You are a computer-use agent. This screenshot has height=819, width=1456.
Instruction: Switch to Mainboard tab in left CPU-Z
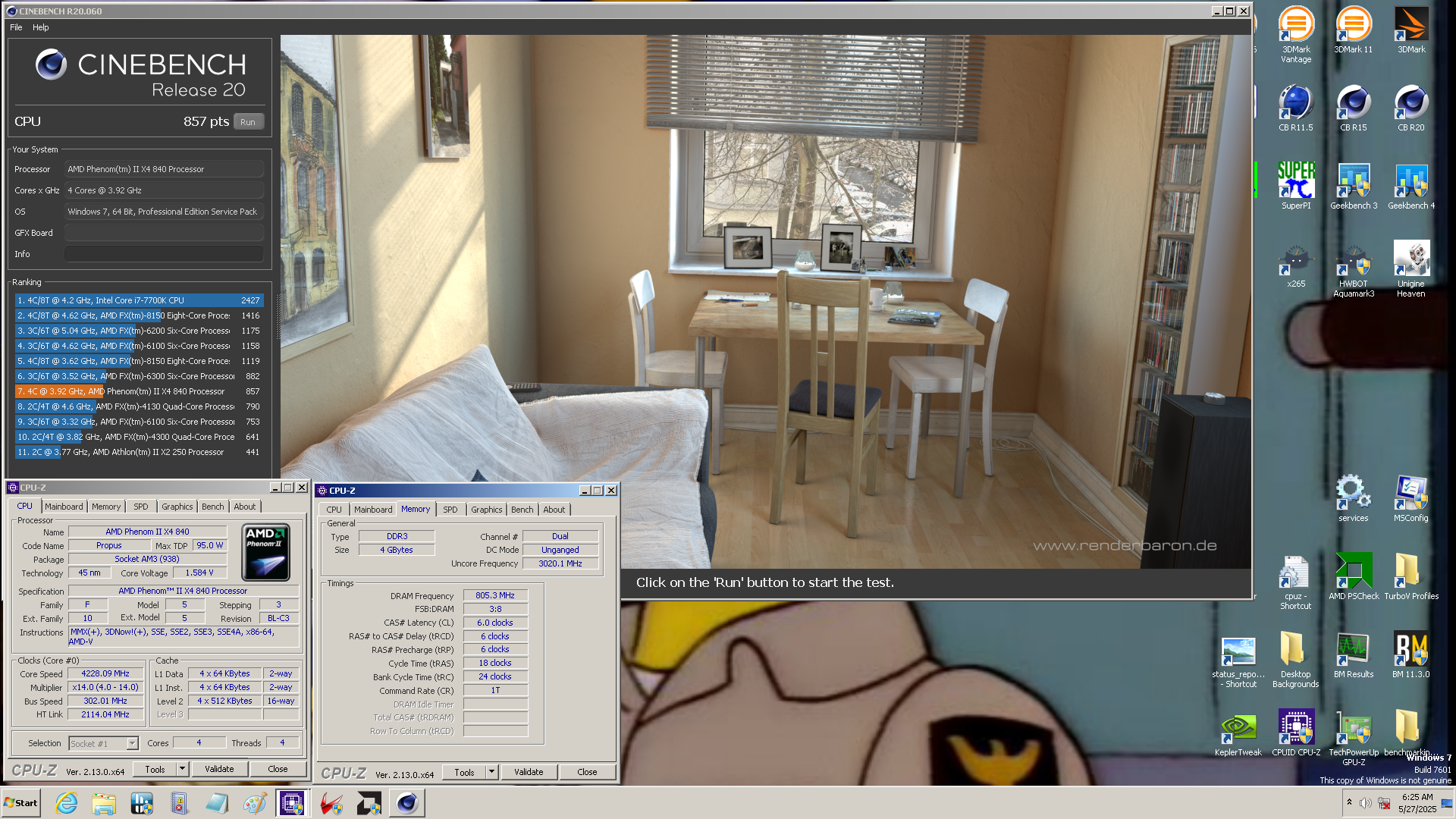[64, 507]
